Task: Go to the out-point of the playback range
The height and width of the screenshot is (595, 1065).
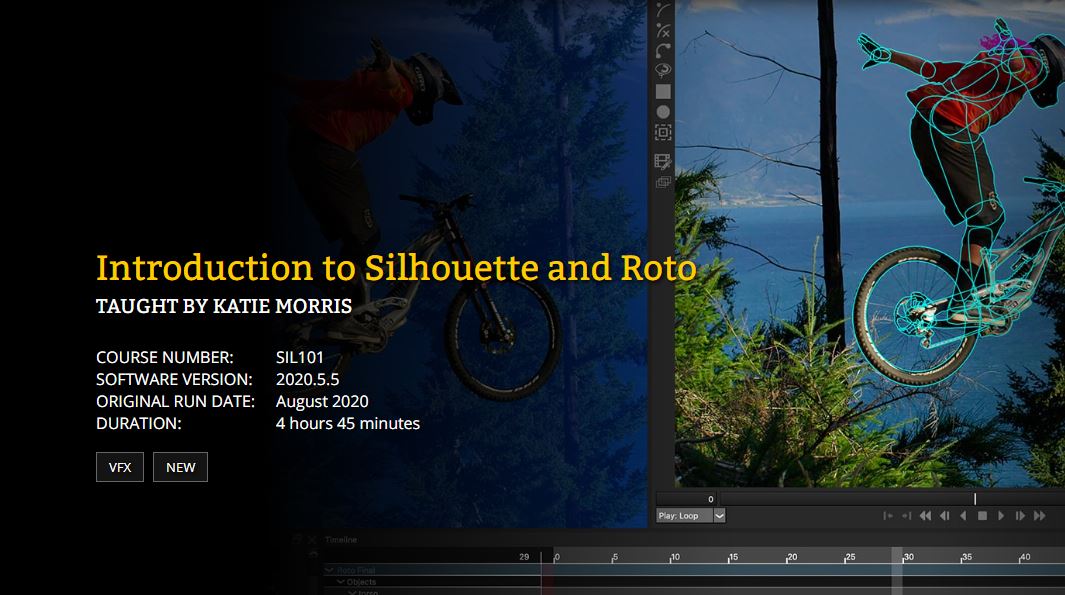Action: coord(906,516)
